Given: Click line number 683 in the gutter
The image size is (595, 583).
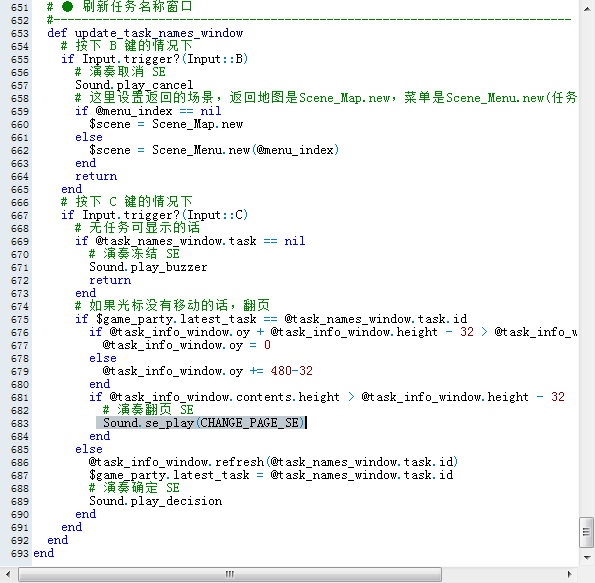Looking at the screenshot, I should point(20,424).
